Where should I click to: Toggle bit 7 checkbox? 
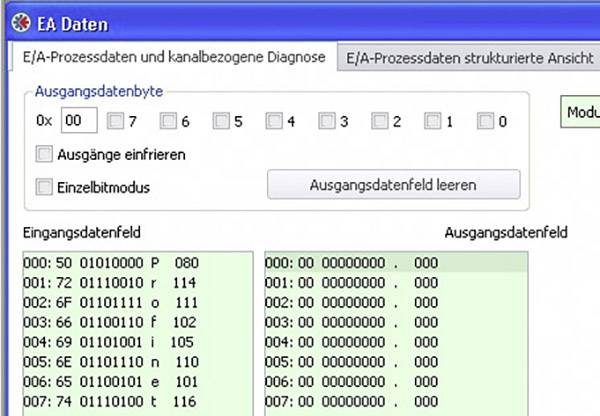click(116, 122)
